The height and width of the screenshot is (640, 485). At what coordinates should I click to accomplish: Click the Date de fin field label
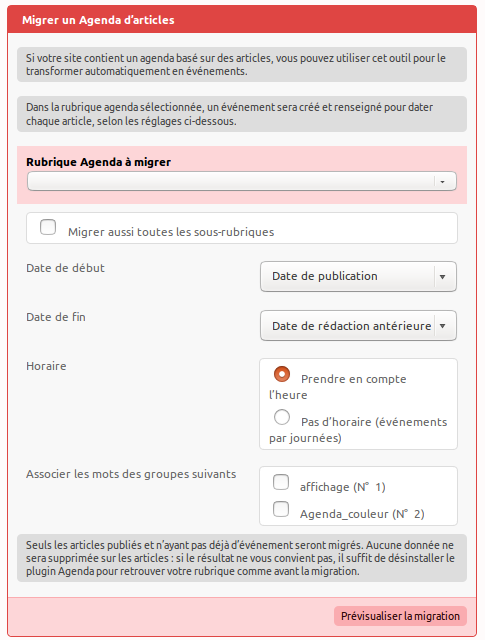point(56,317)
